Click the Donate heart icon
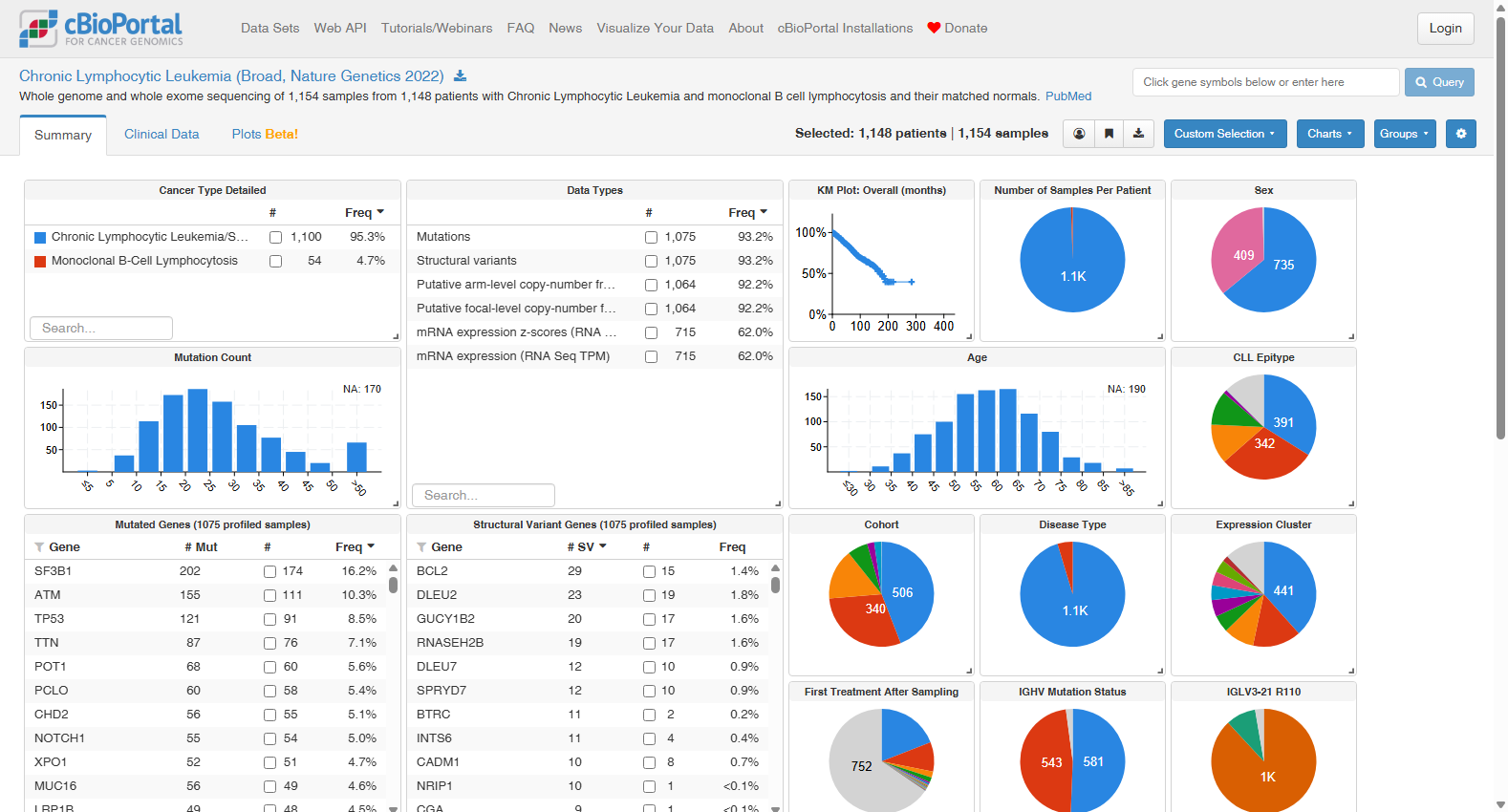This screenshot has width=1508, height=812. coord(934,28)
